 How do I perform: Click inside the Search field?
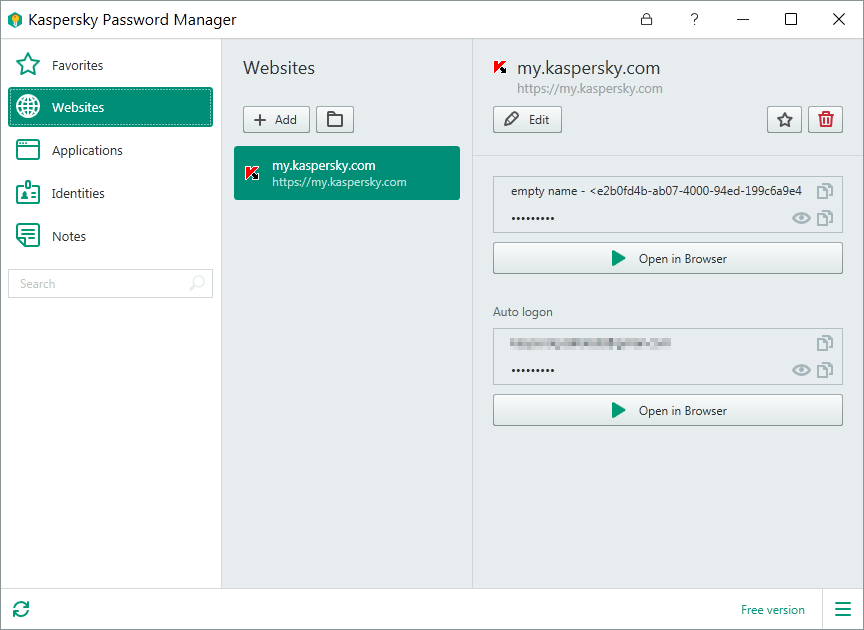100,283
